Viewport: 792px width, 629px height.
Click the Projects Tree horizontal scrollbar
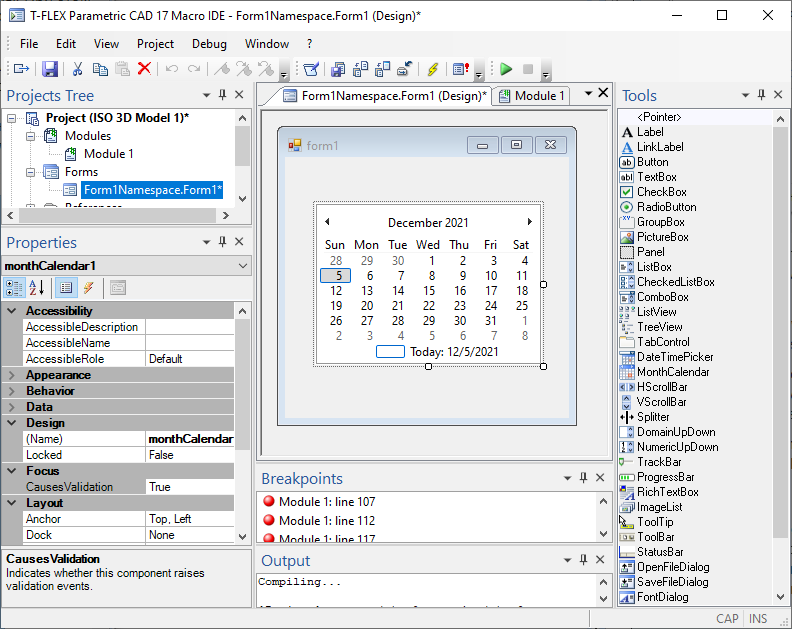click(x=118, y=216)
